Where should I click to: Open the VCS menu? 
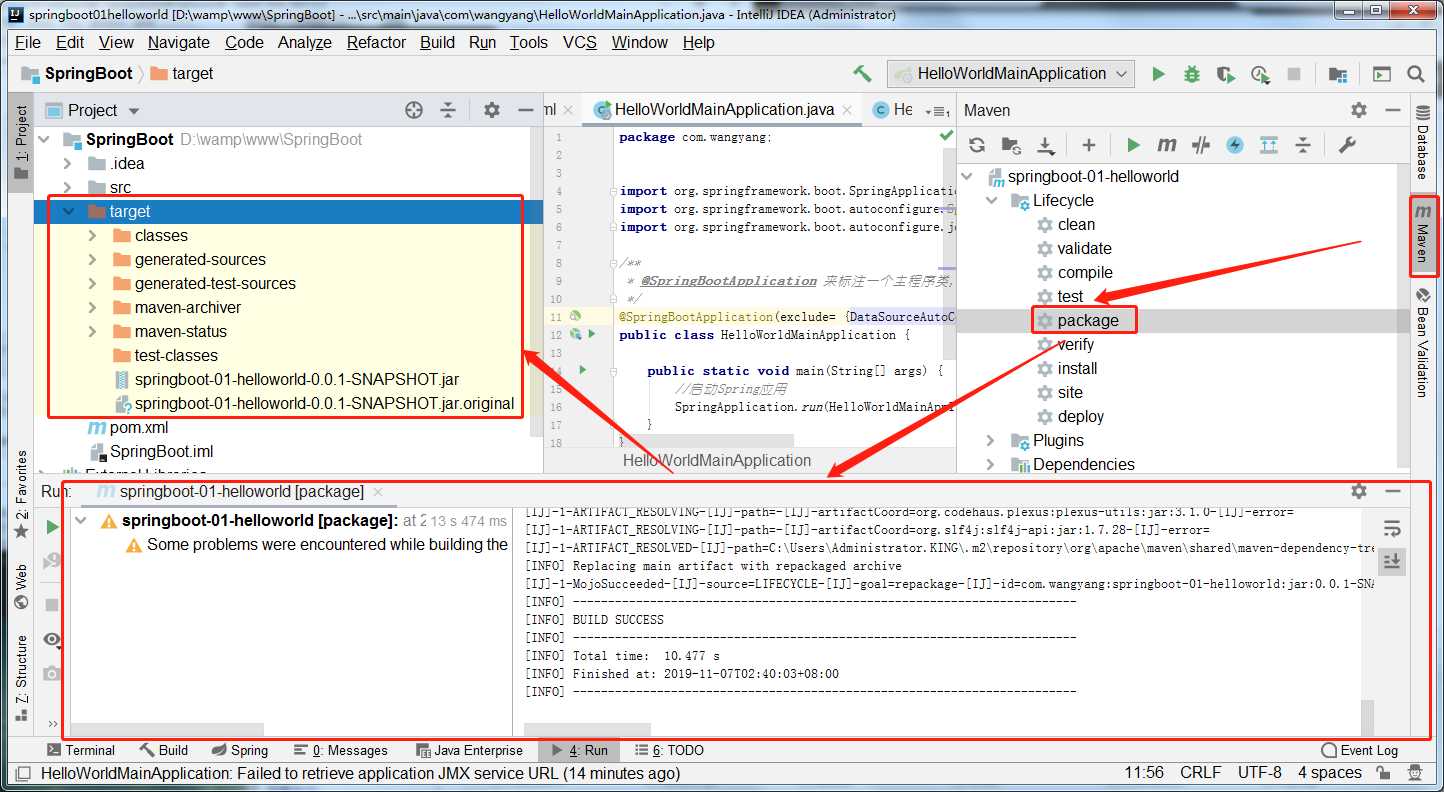580,42
